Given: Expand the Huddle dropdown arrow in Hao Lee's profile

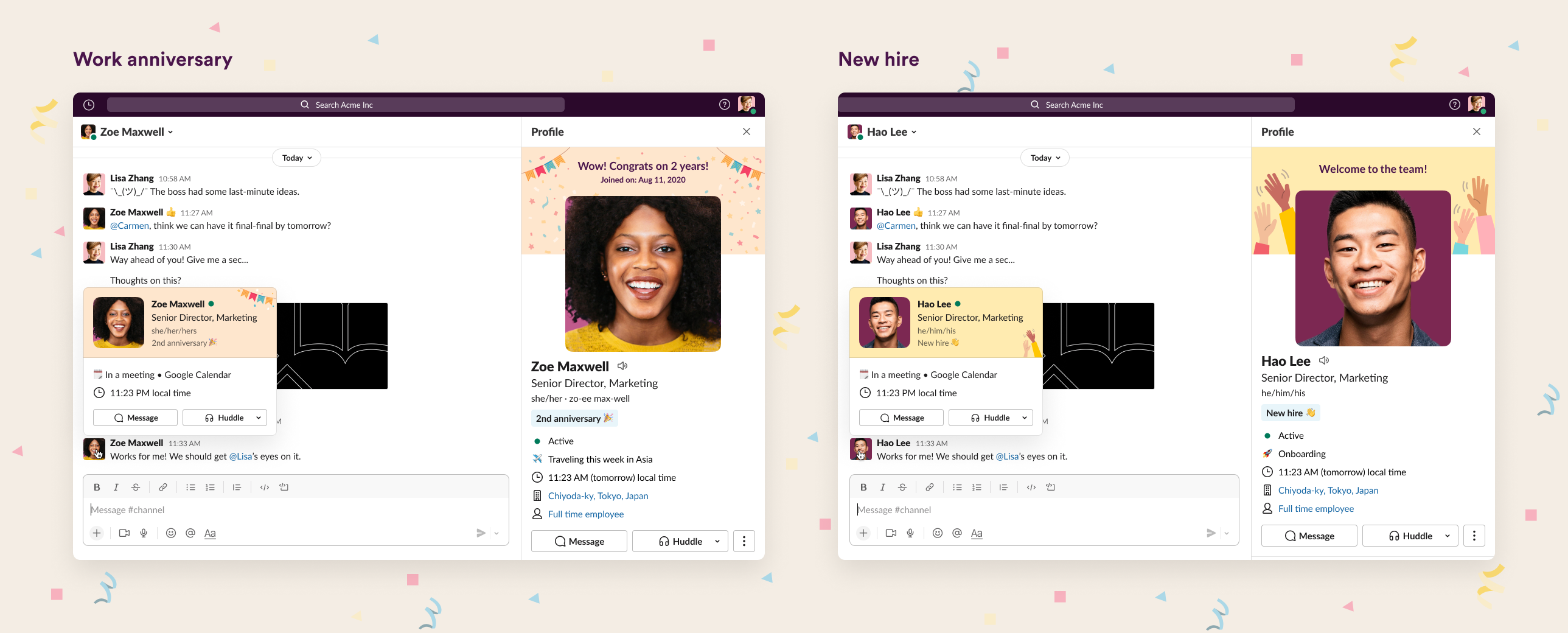Looking at the screenshot, I should pos(1448,536).
